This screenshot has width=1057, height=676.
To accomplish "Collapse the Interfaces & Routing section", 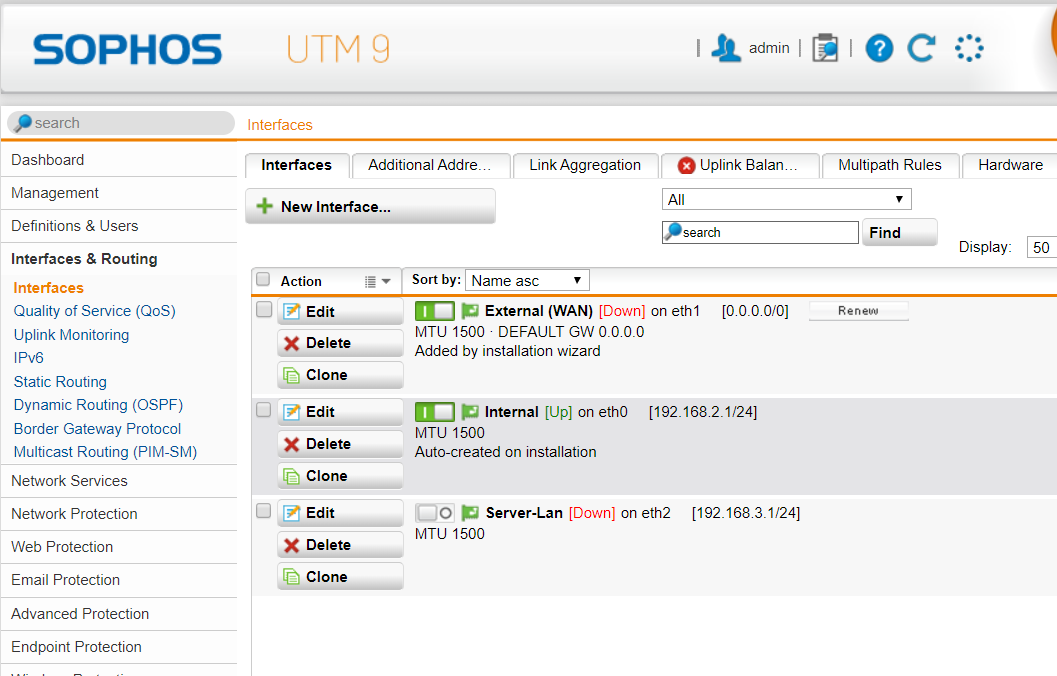I will point(119,259).
